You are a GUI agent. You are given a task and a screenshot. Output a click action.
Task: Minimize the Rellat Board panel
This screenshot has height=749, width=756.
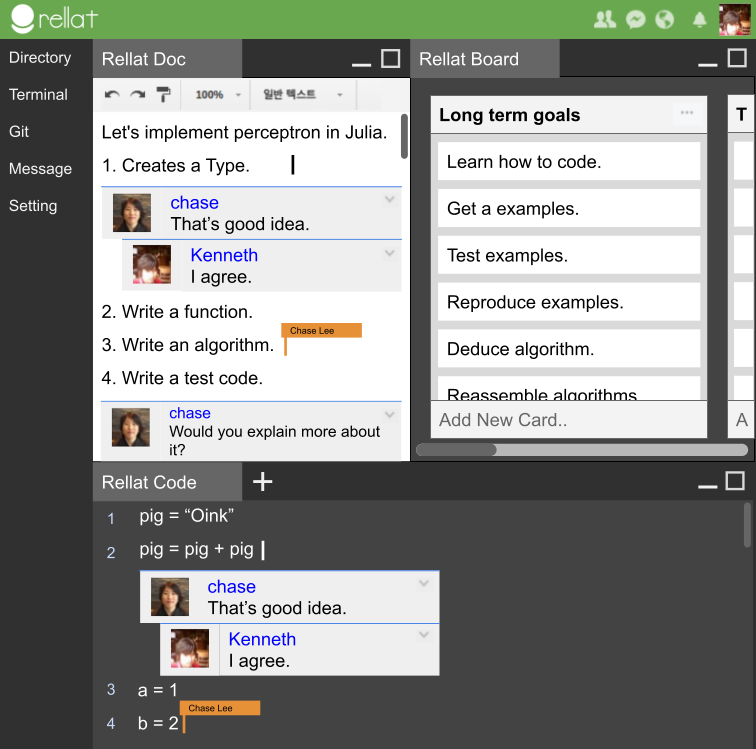[x=707, y=64]
